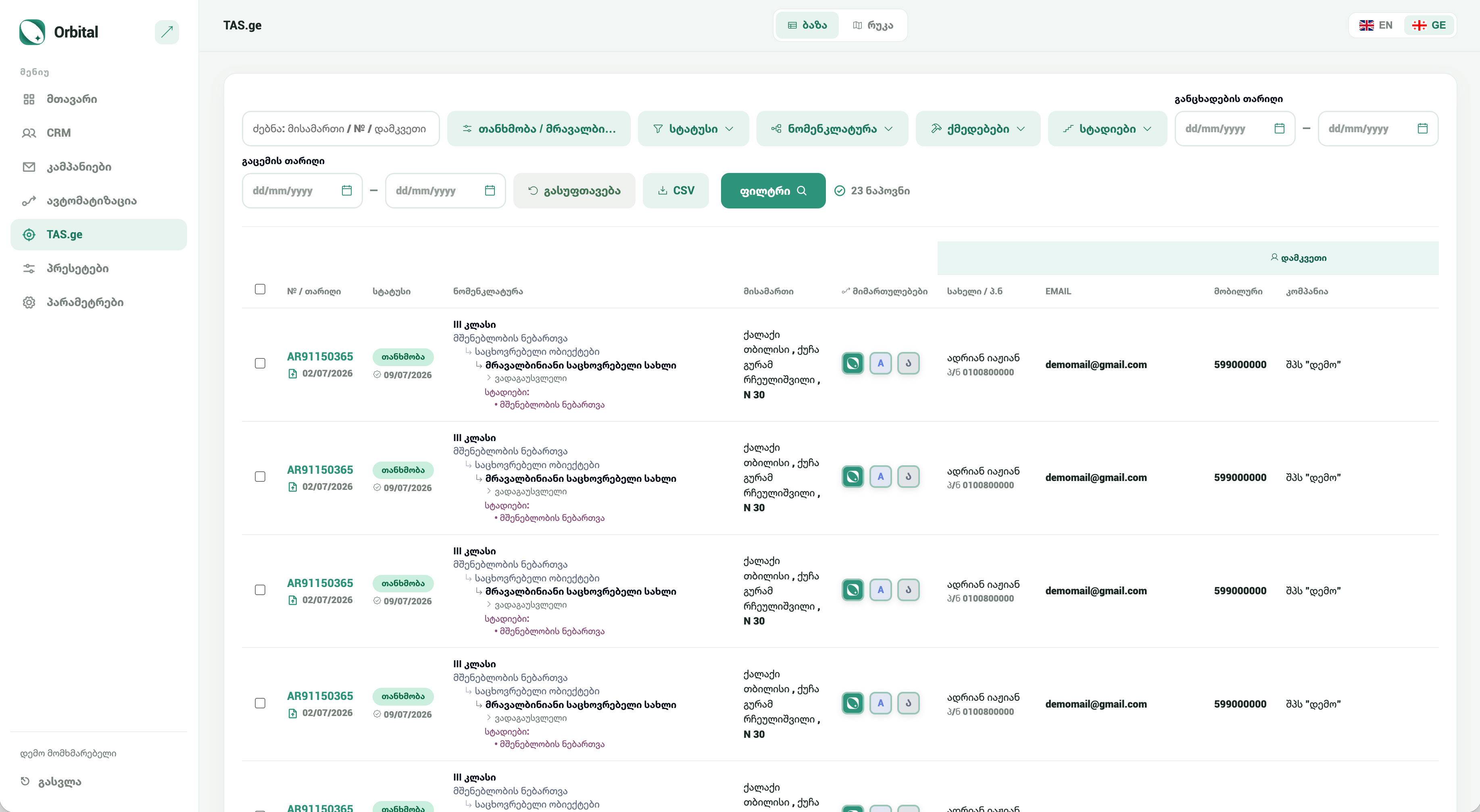
Task: Click the EMAIL column header
Action: [x=1058, y=291]
